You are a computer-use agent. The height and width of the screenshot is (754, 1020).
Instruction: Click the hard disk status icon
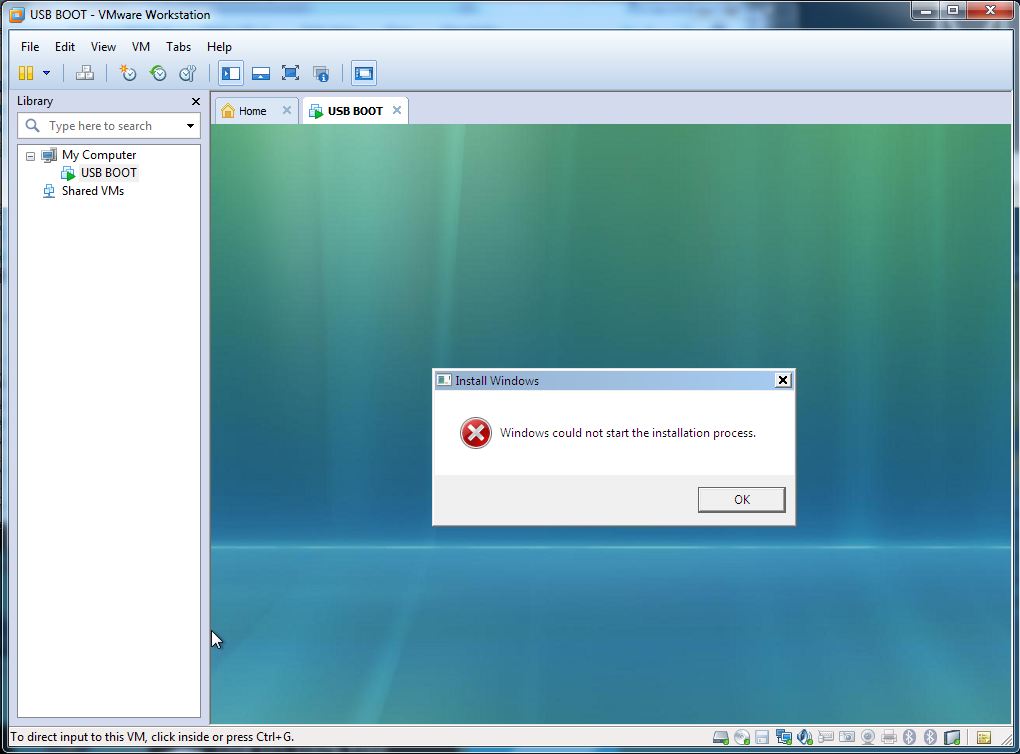[x=721, y=737]
